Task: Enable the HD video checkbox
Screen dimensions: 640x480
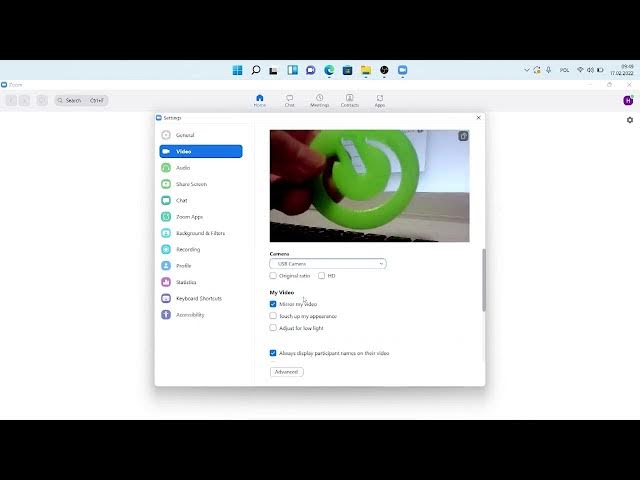Action: [x=321, y=276]
